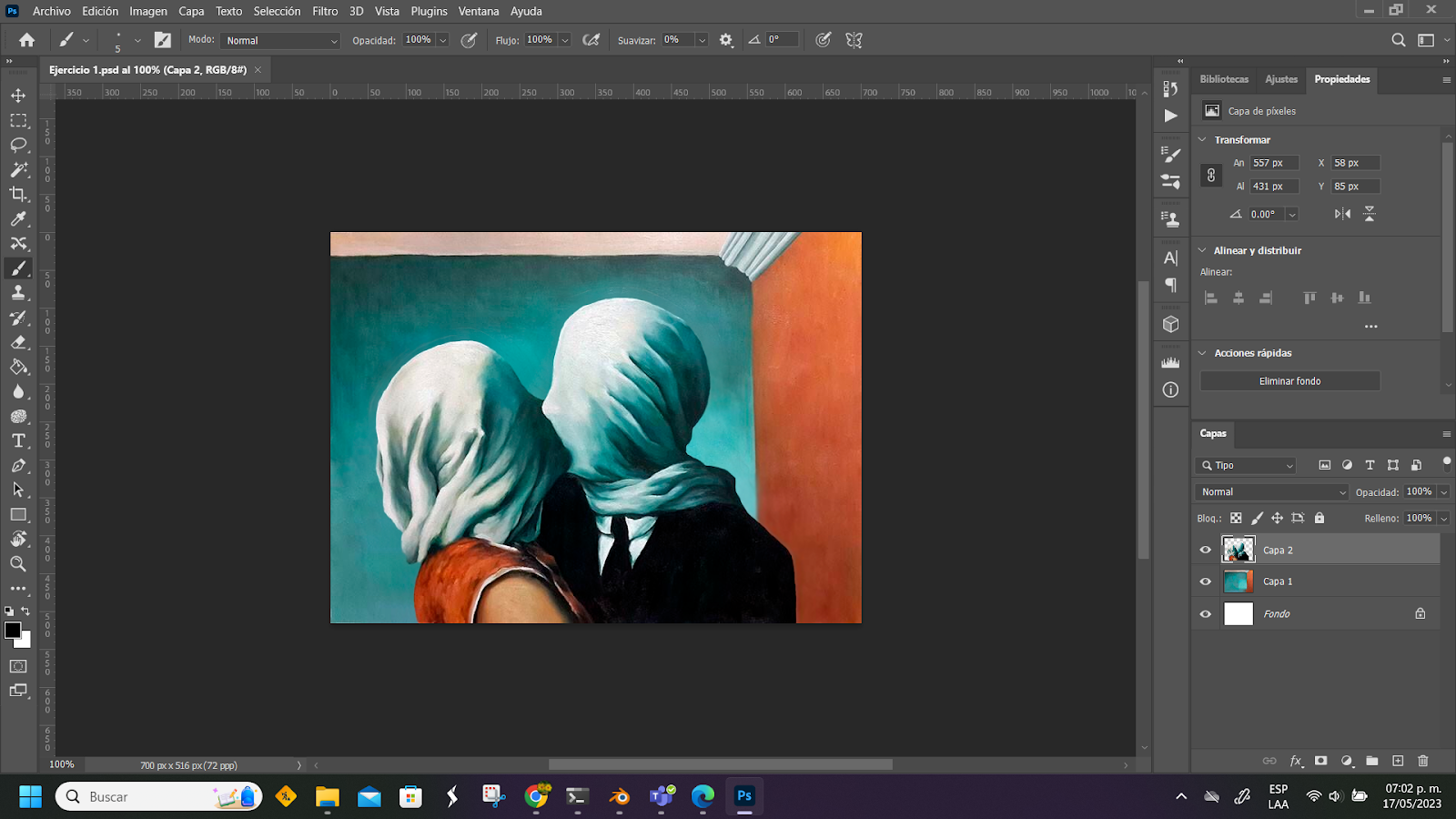Open the Selección menu
Image resolution: width=1456 pixels, height=819 pixels.
point(277,11)
